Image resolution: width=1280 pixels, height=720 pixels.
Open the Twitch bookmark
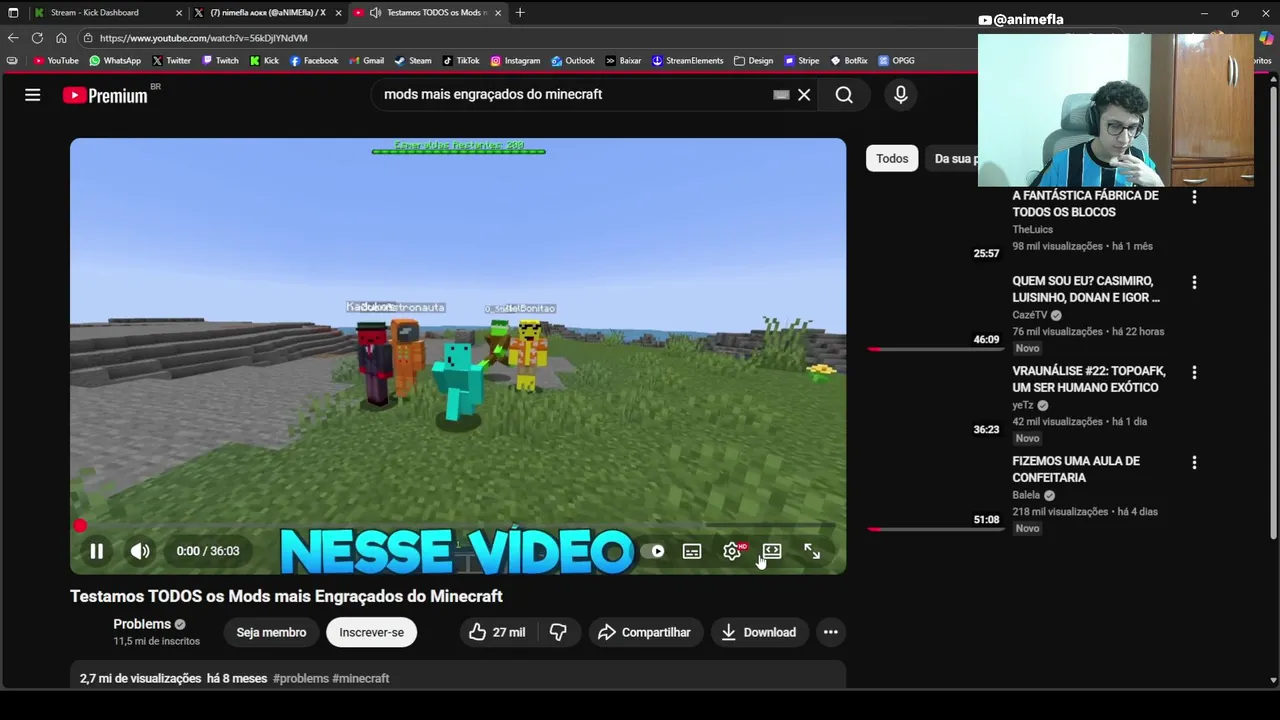click(x=220, y=61)
